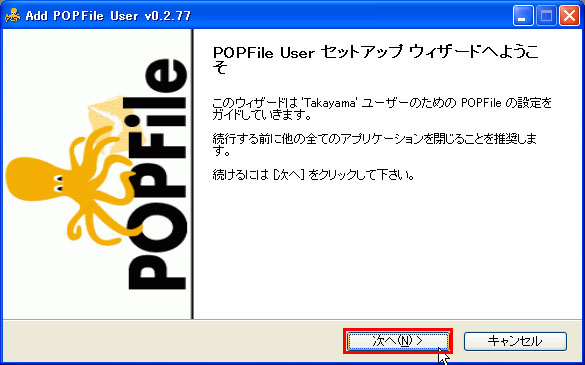Click the paragraph recommending closing other applications

tap(375, 145)
